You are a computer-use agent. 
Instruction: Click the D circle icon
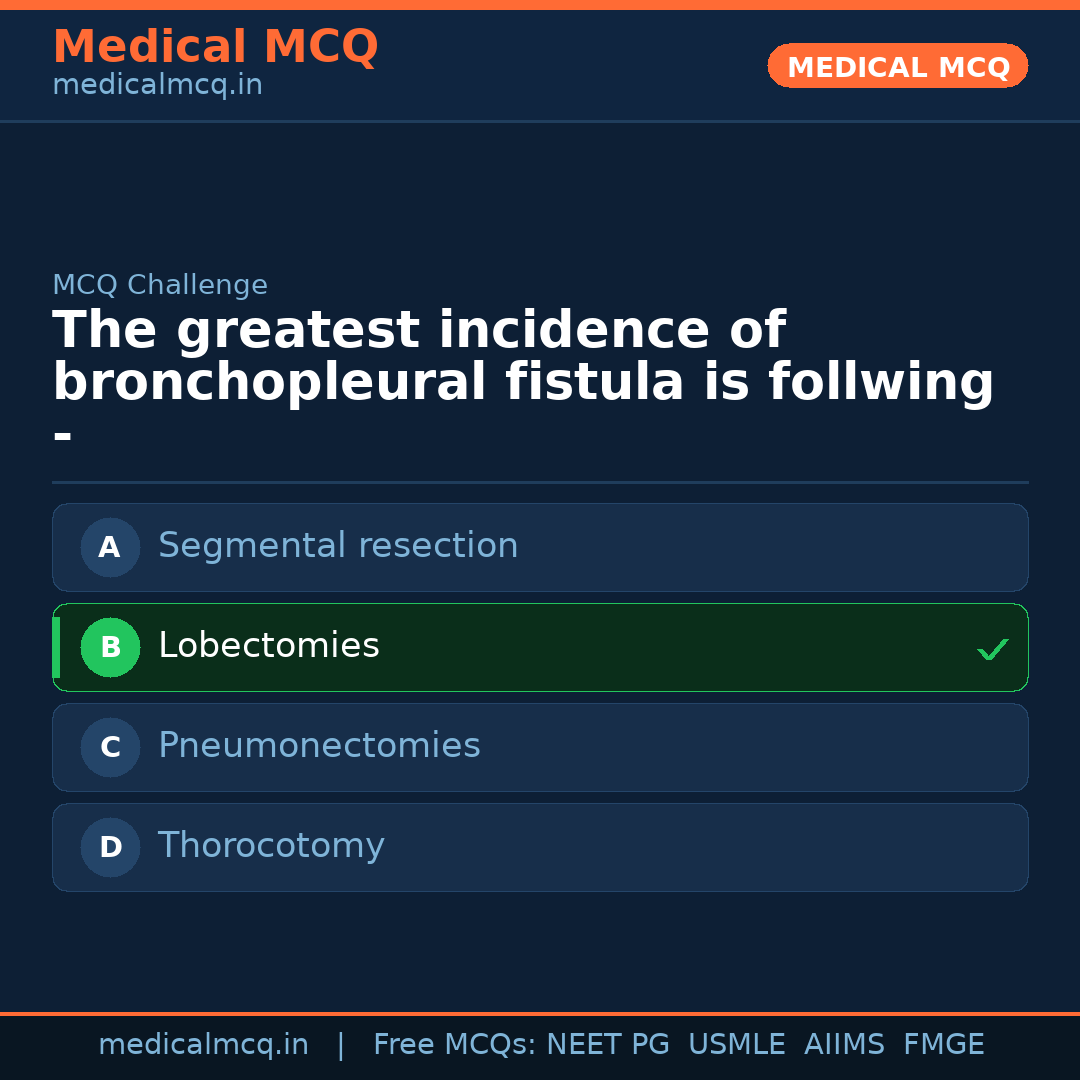(x=110, y=847)
